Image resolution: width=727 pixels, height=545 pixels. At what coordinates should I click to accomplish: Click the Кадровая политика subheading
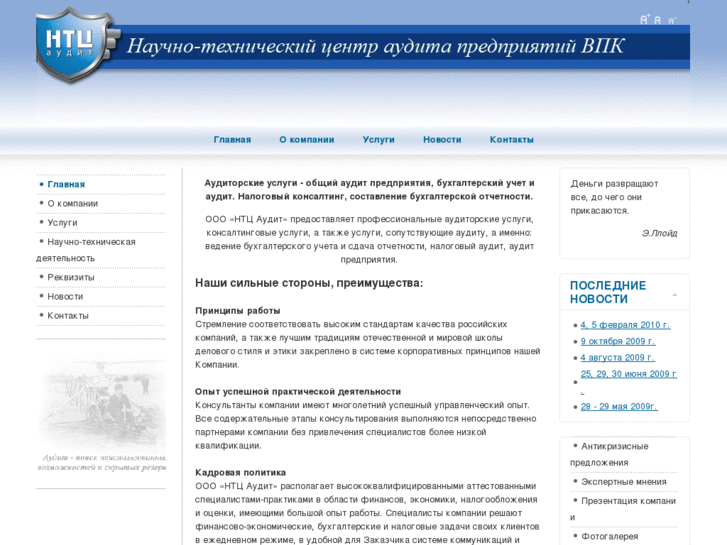click(x=240, y=472)
